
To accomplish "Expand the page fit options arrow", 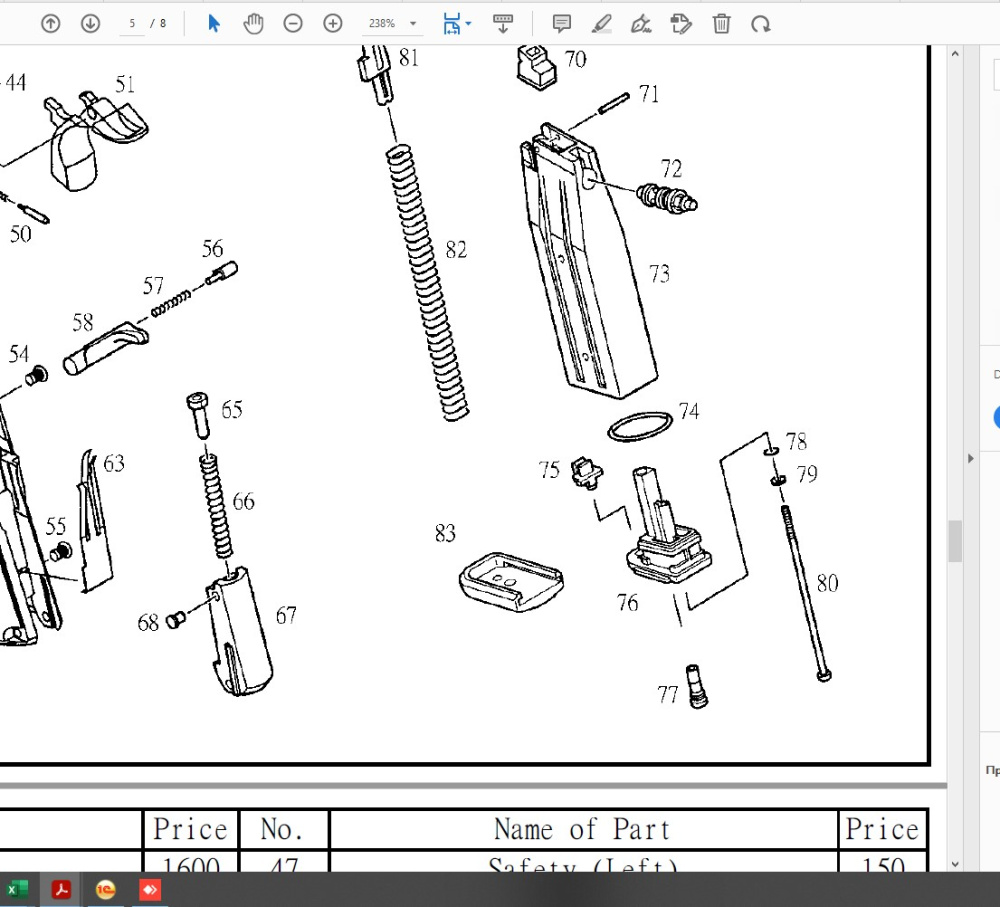I will point(469,24).
